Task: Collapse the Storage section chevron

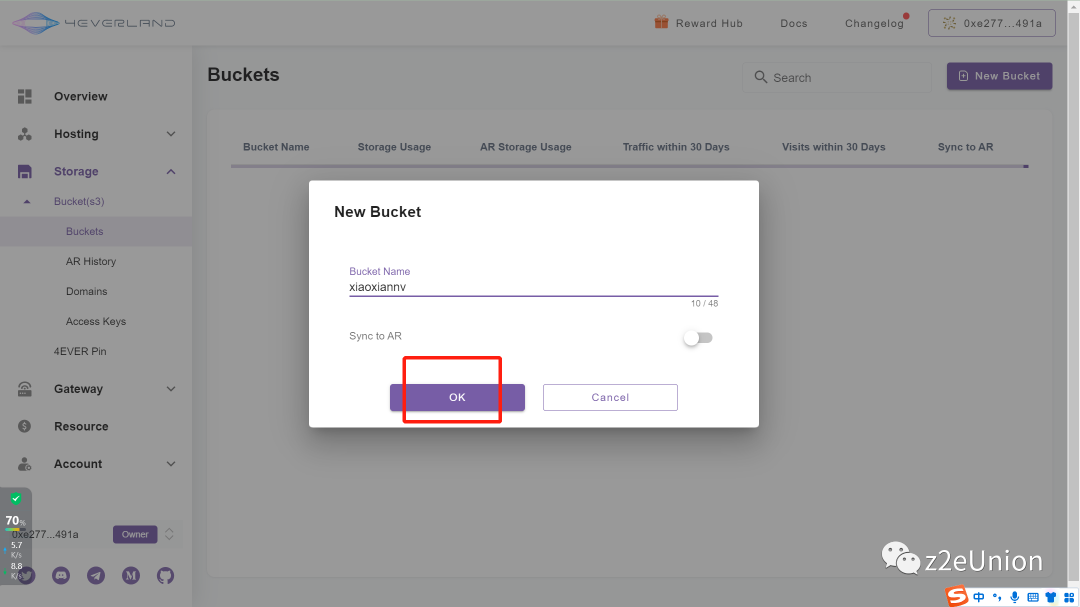Action: point(171,172)
